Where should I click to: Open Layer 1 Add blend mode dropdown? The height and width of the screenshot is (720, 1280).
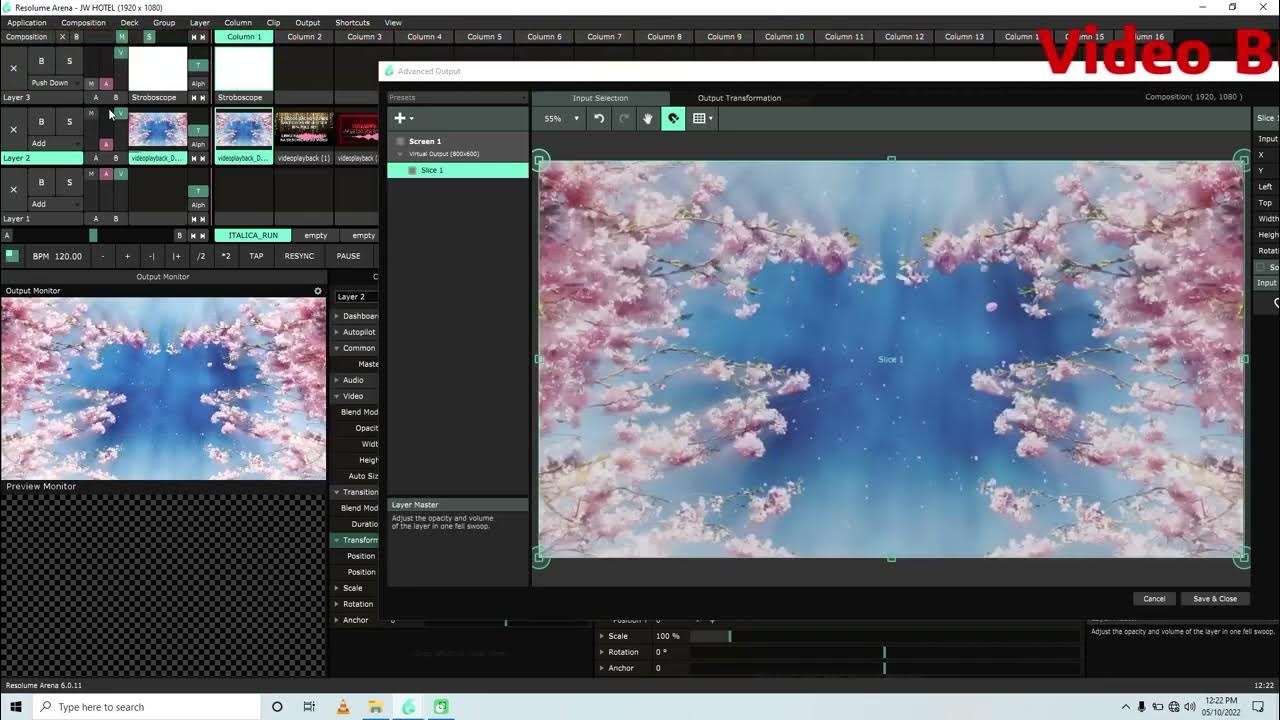(x=55, y=204)
